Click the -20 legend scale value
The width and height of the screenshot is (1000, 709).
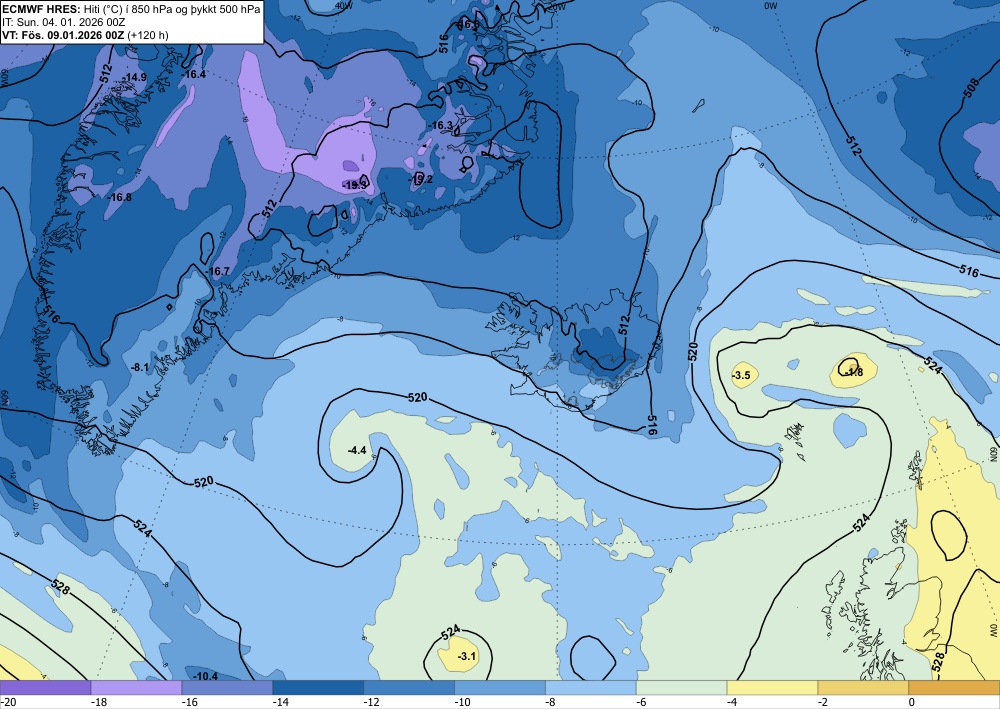(8, 702)
